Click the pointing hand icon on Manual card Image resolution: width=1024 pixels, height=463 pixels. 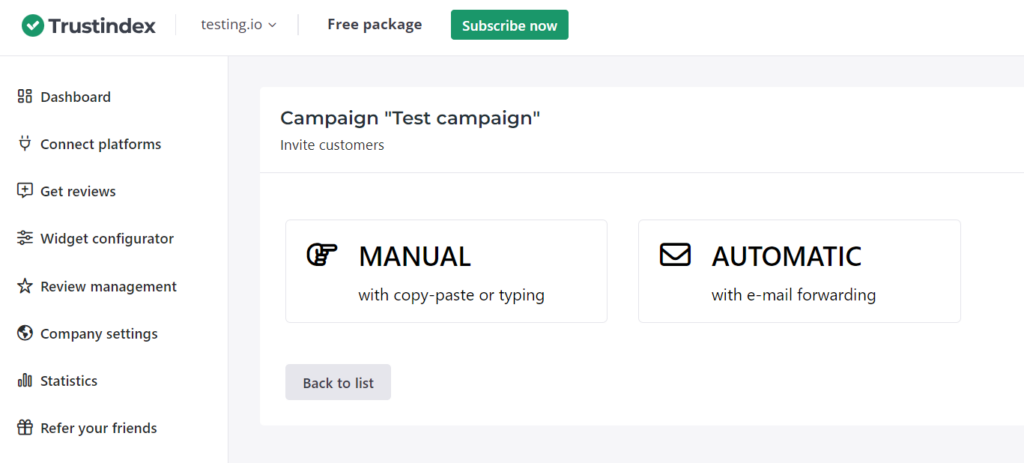(321, 255)
